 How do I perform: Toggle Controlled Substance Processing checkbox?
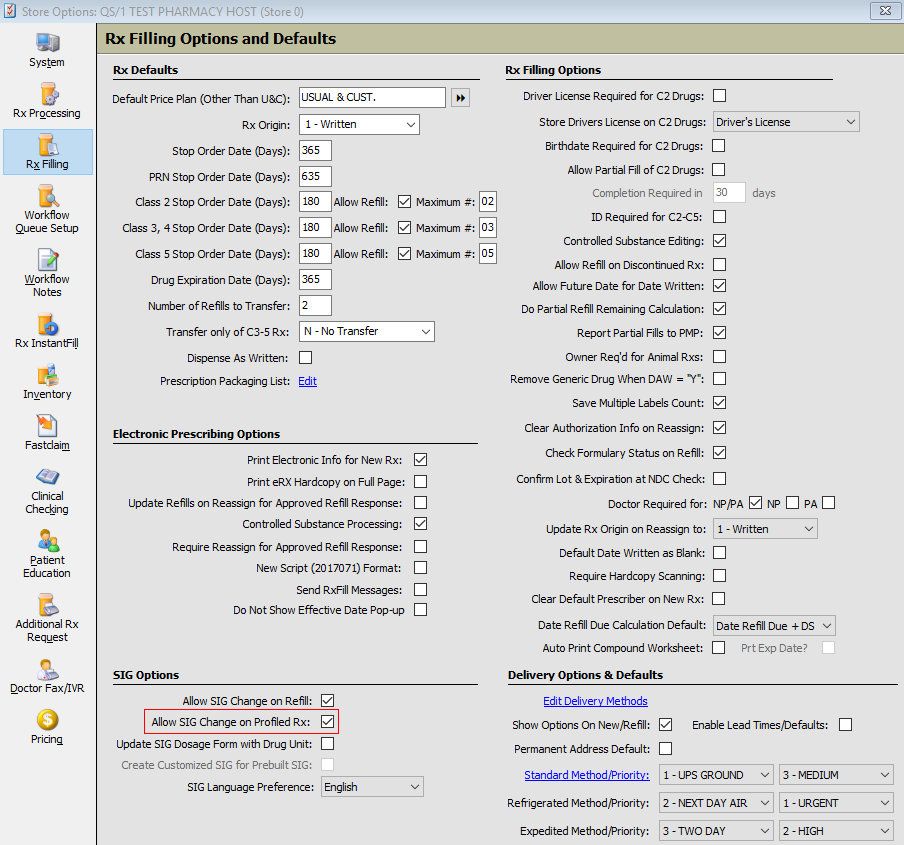421,523
